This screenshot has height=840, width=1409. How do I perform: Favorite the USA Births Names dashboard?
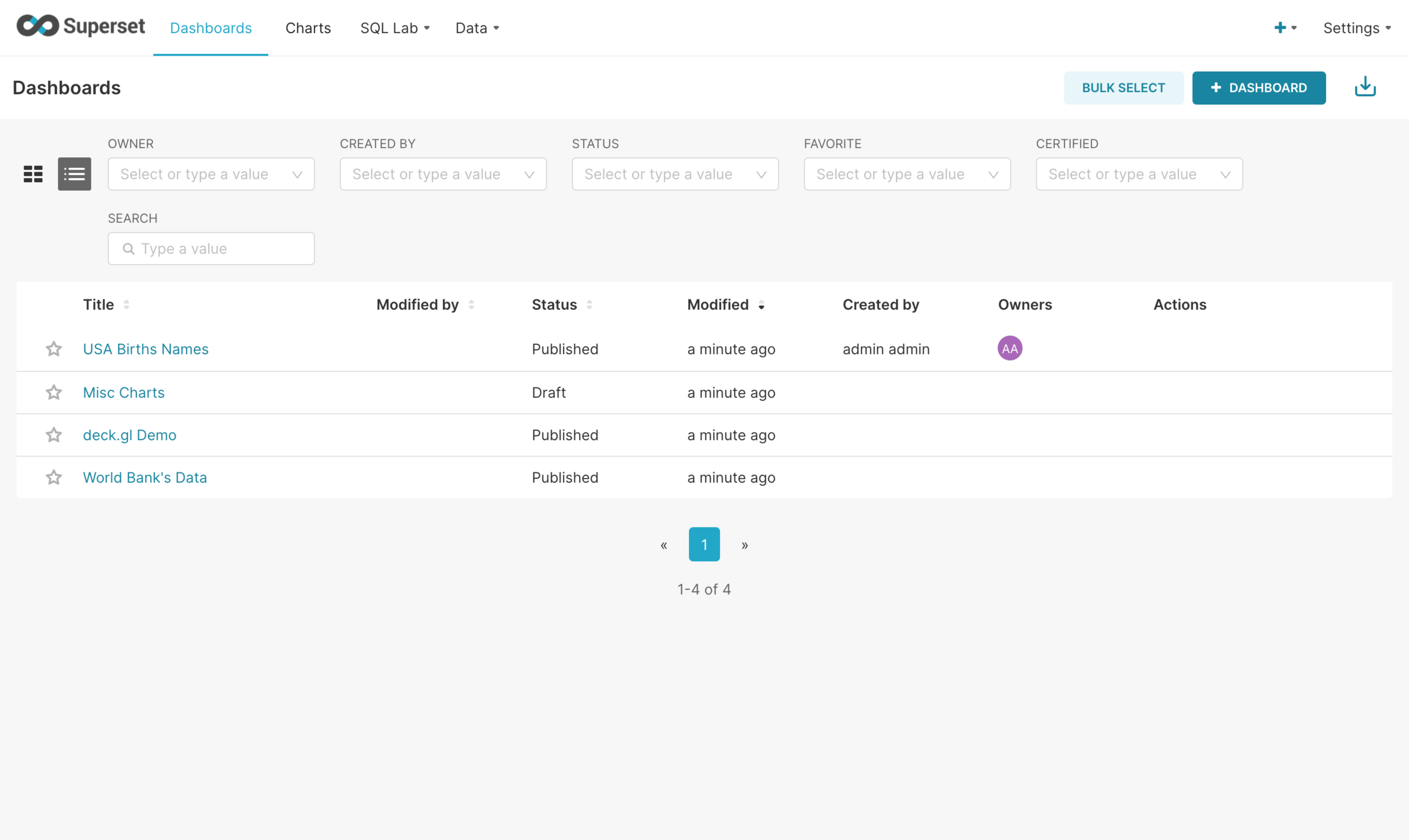[54, 349]
